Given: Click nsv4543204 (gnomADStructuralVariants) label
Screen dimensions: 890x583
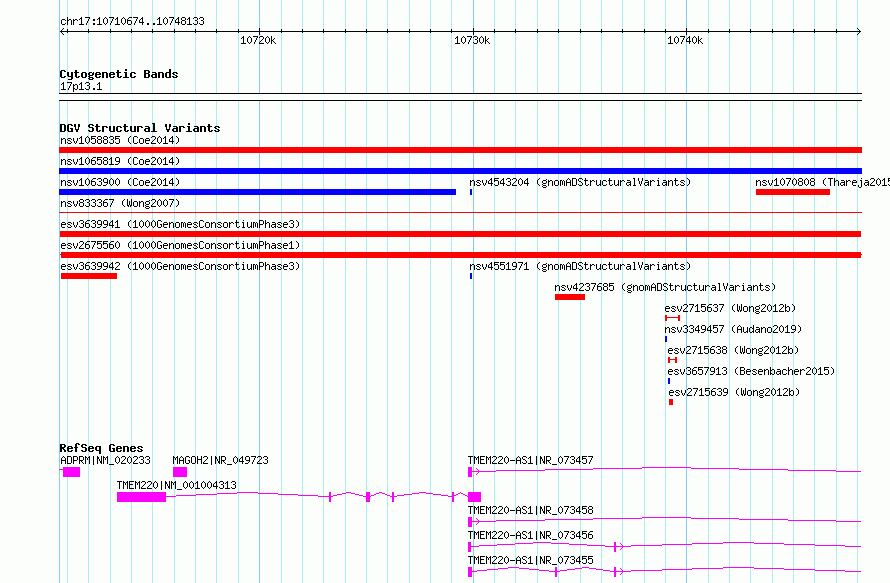Looking at the screenshot, I should pos(580,182).
